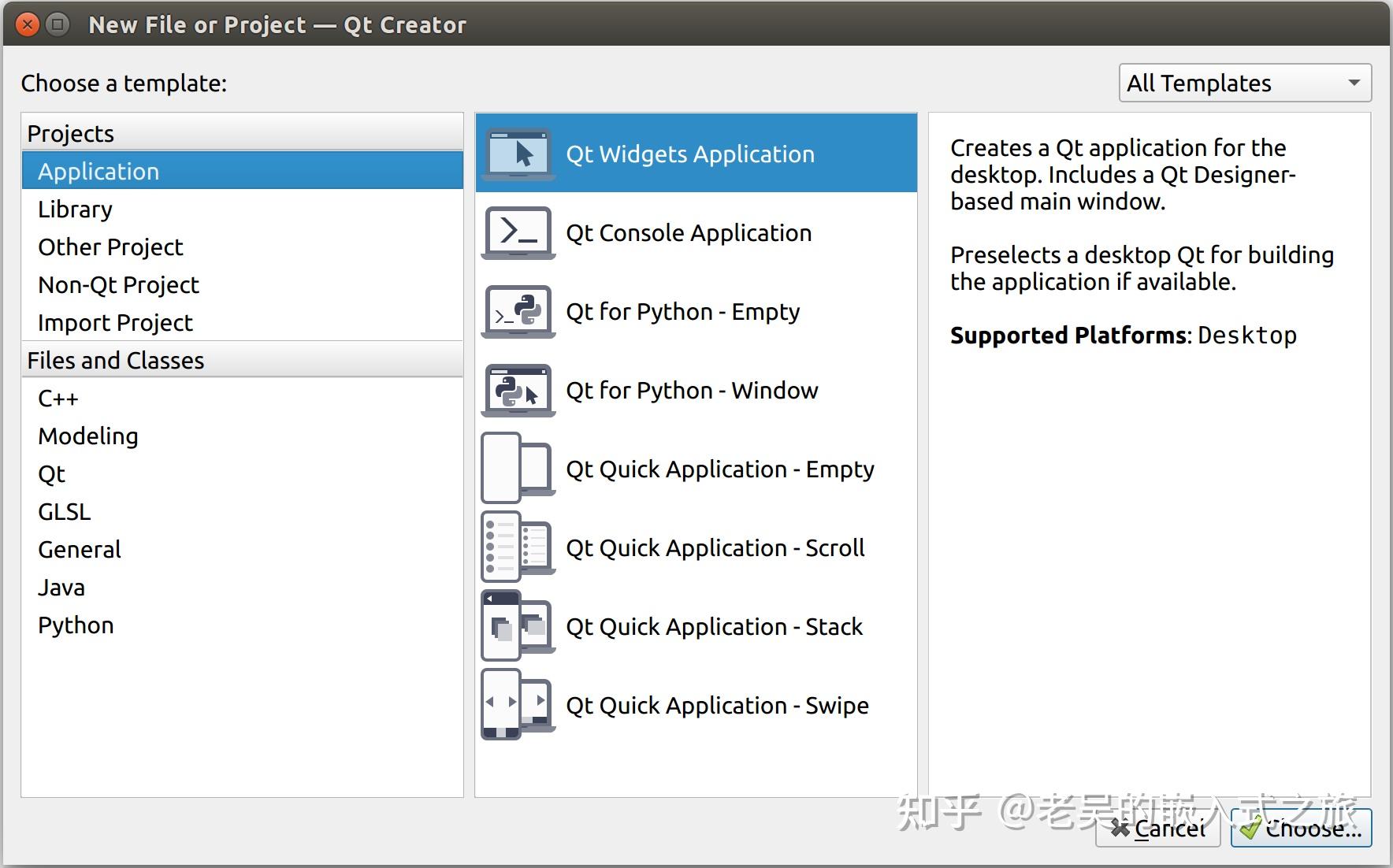Select the Qt Console Application template entry
The height and width of the screenshot is (868, 1393).
[689, 232]
